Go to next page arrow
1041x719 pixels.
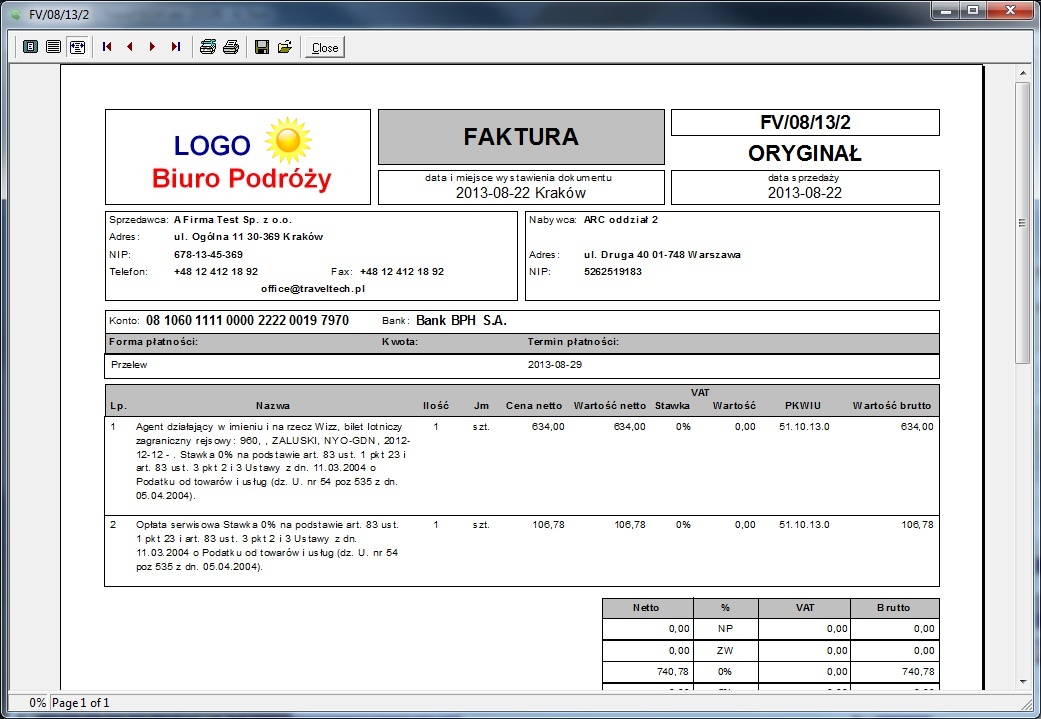[153, 47]
